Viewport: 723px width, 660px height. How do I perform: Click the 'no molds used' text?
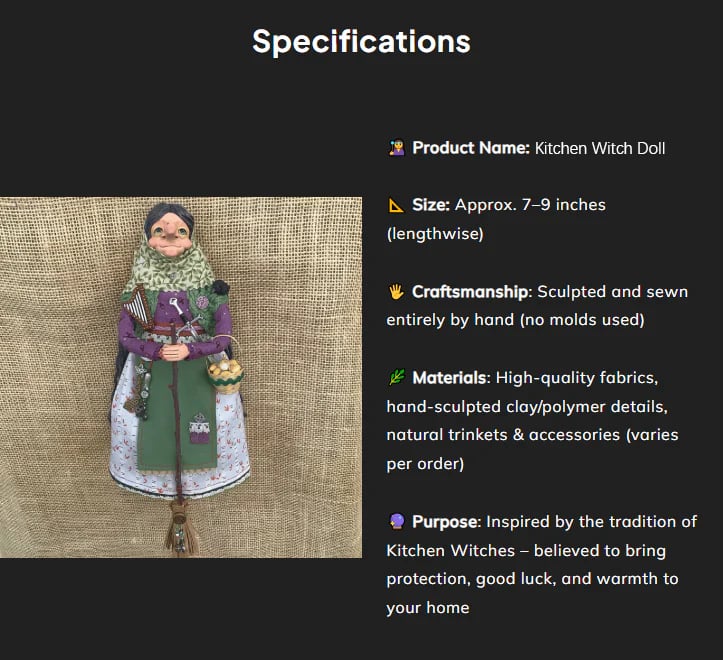[587, 321]
